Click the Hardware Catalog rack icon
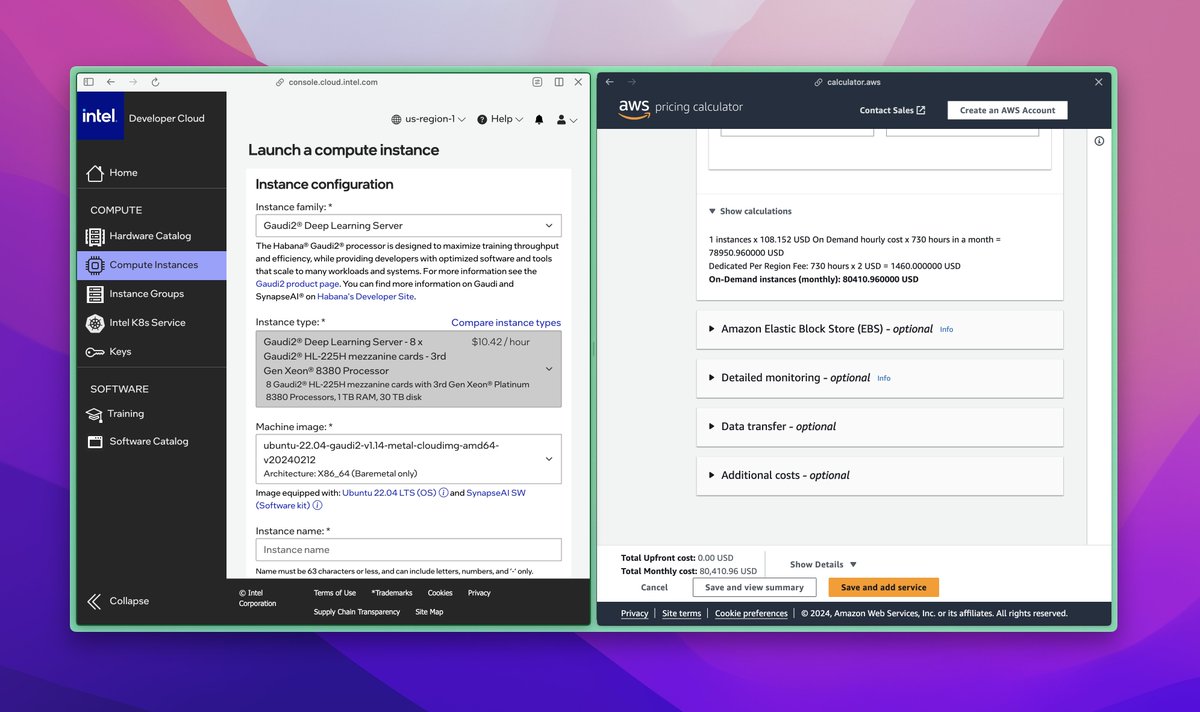The image size is (1200, 712). click(95, 237)
